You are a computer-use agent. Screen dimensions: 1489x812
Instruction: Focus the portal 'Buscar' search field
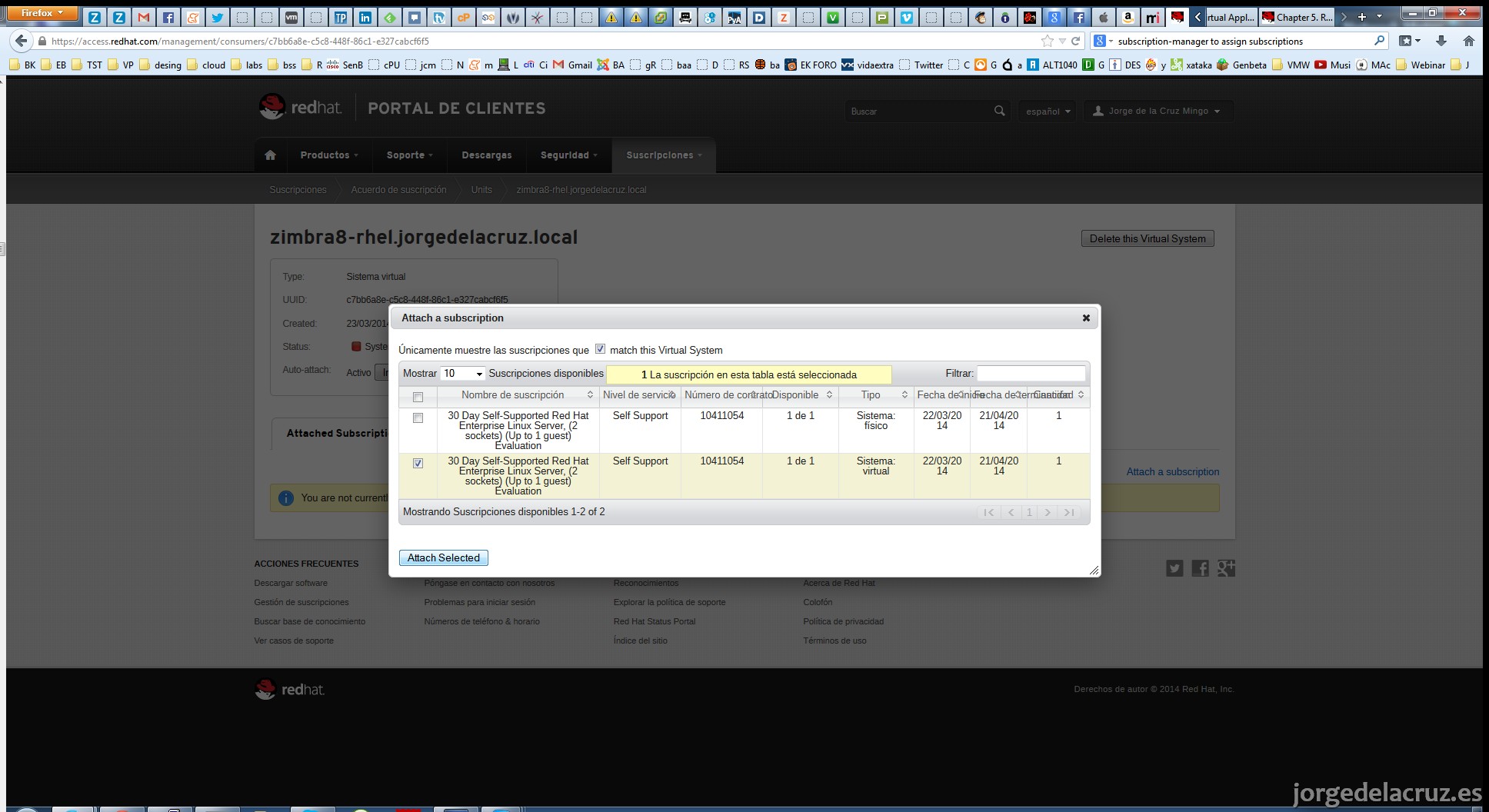pyautogui.click(x=918, y=111)
